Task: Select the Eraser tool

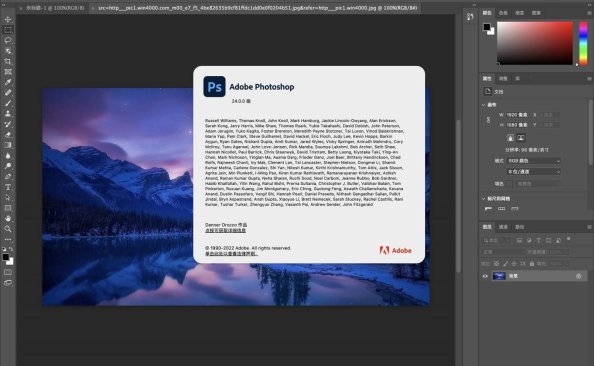Action: (x=8, y=135)
